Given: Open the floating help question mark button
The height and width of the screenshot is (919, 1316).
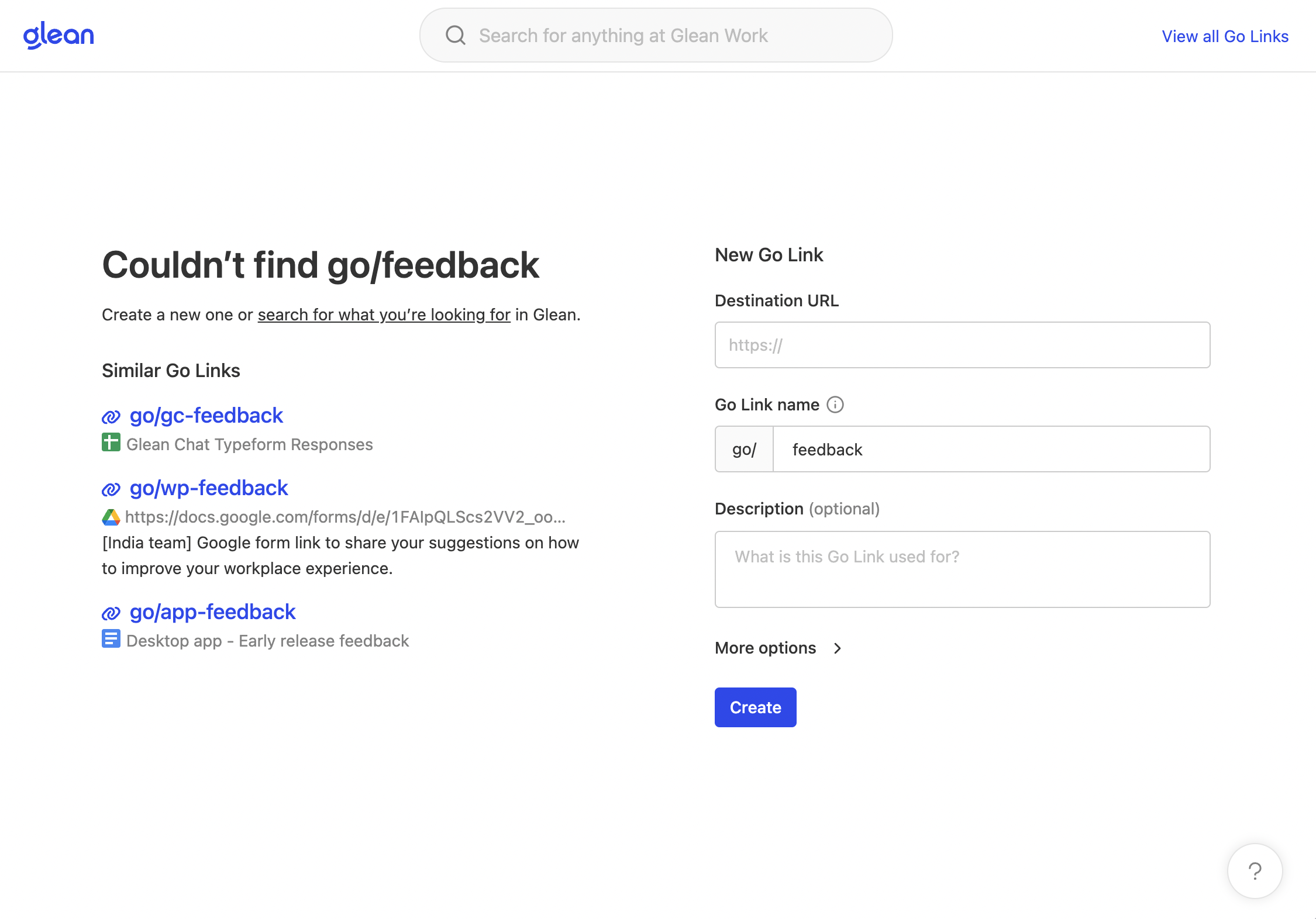Looking at the screenshot, I should (1254, 870).
